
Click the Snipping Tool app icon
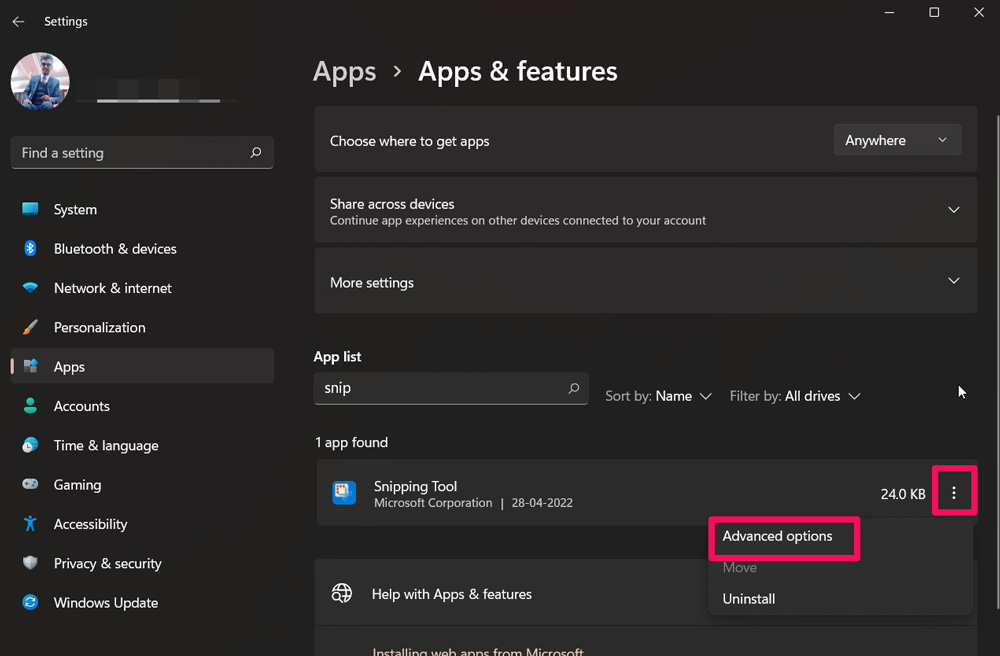(x=344, y=493)
